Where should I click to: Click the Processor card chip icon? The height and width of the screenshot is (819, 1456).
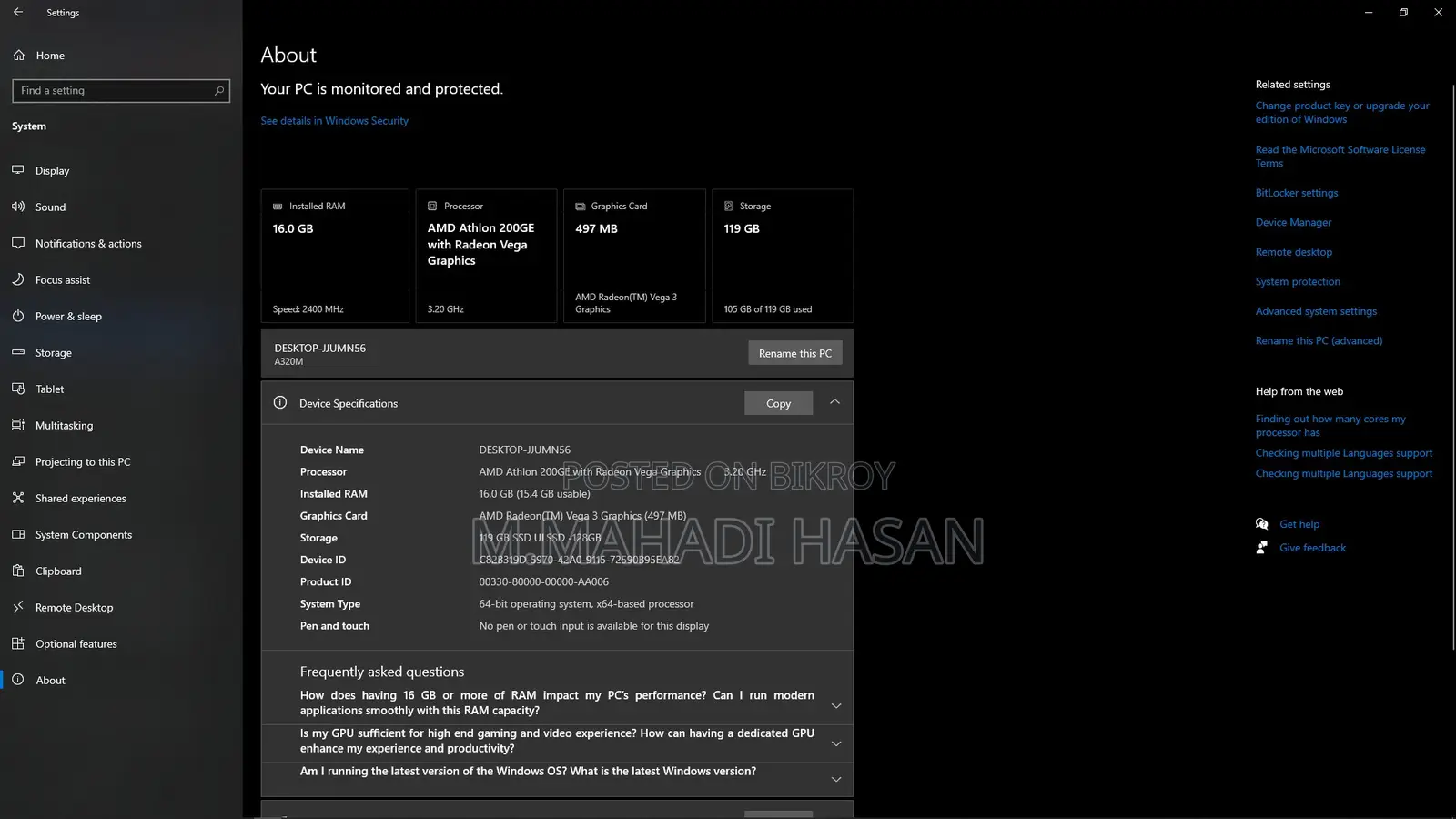click(432, 207)
